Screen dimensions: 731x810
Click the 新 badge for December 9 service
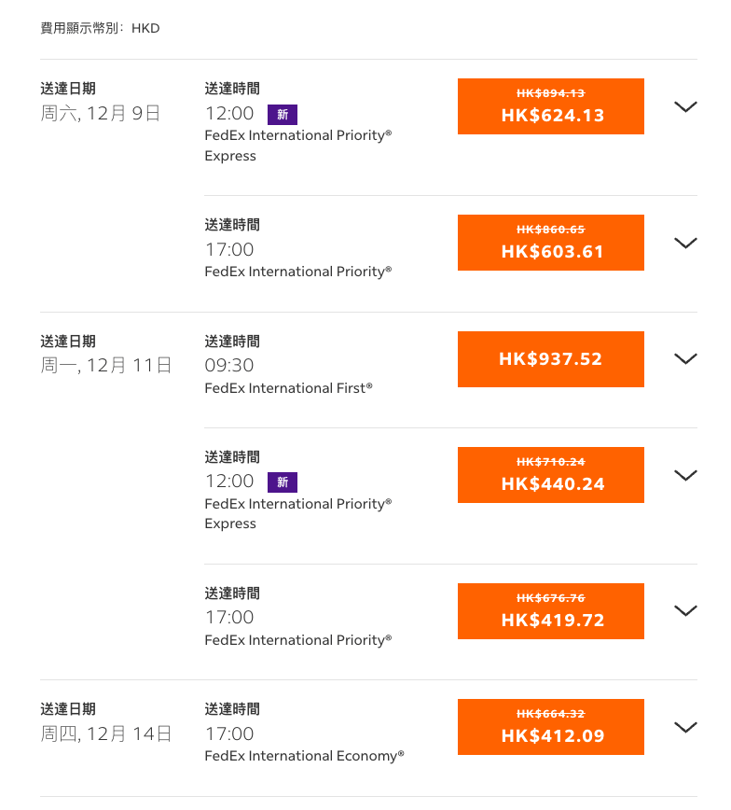click(x=282, y=114)
